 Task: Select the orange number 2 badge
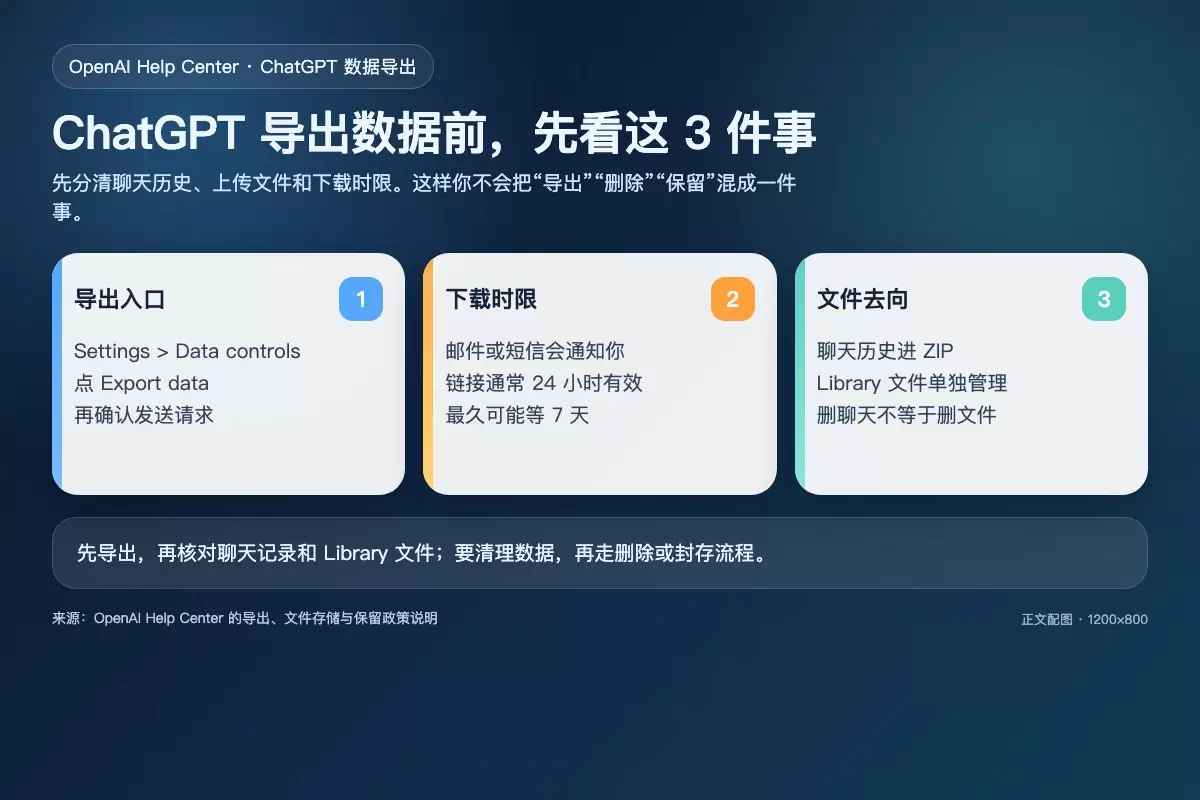tap(733, 299)
